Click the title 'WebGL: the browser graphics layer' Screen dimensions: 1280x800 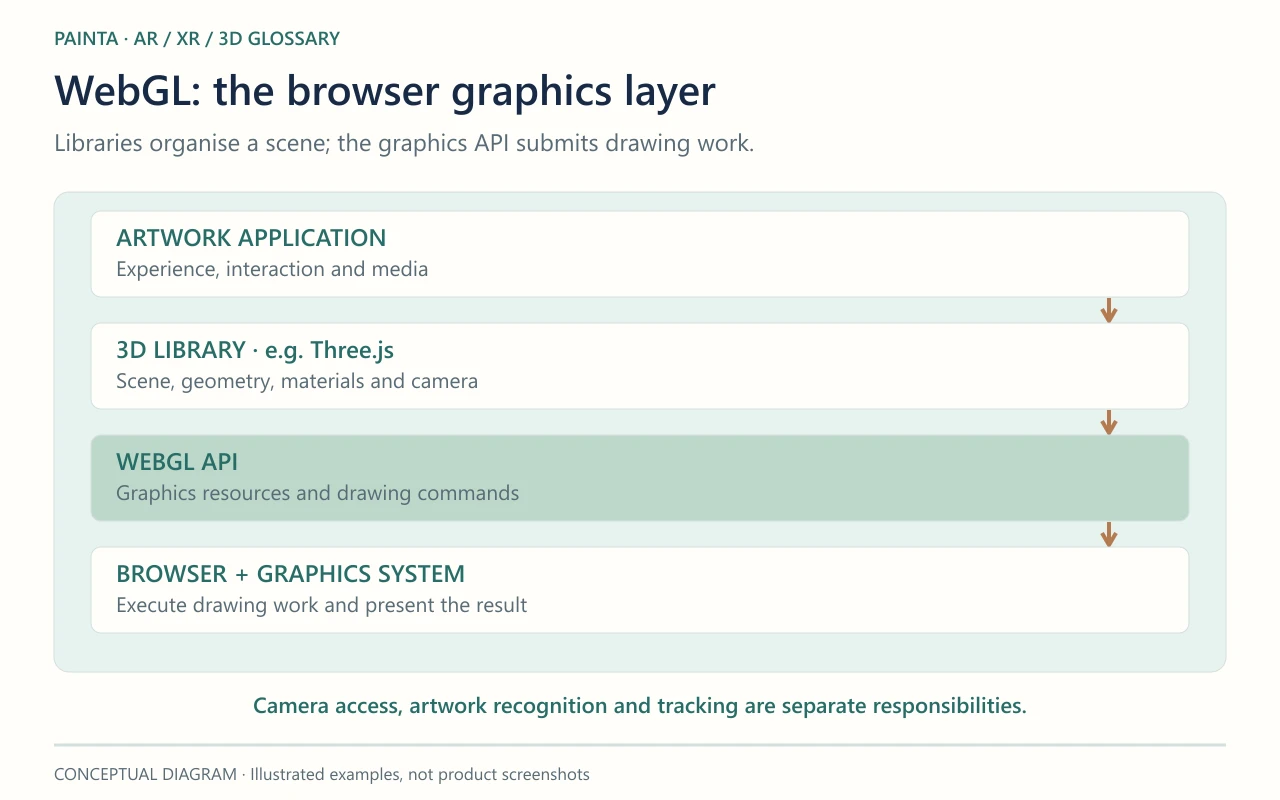point(385,91)
